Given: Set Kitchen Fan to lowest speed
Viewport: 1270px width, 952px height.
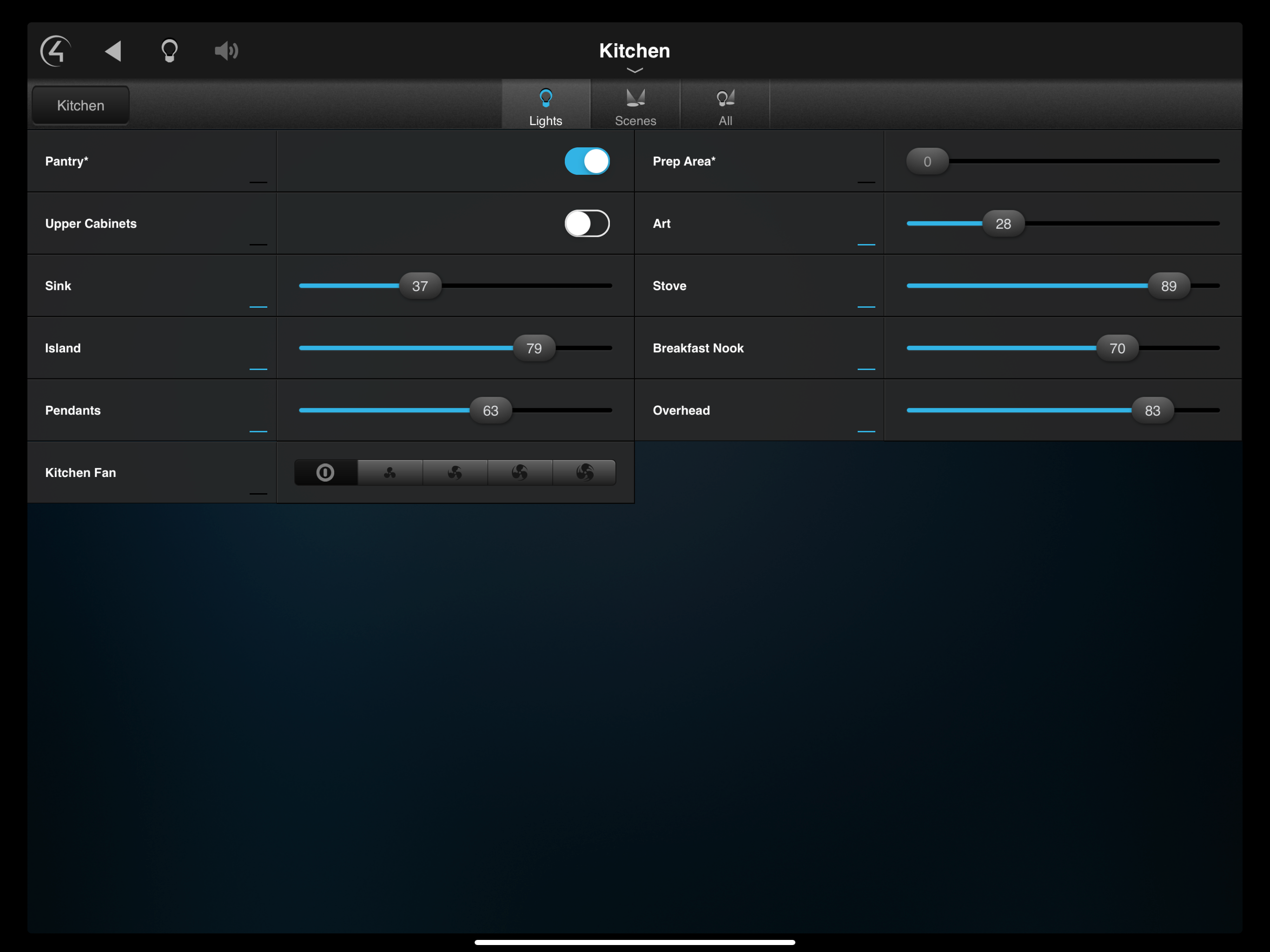Looking at the screenshot, I should [390, 473].
